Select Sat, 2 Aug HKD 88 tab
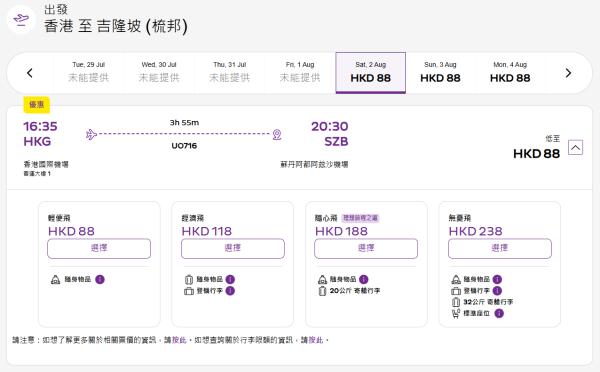Screen dimensions: 600x372 (370, 72)
